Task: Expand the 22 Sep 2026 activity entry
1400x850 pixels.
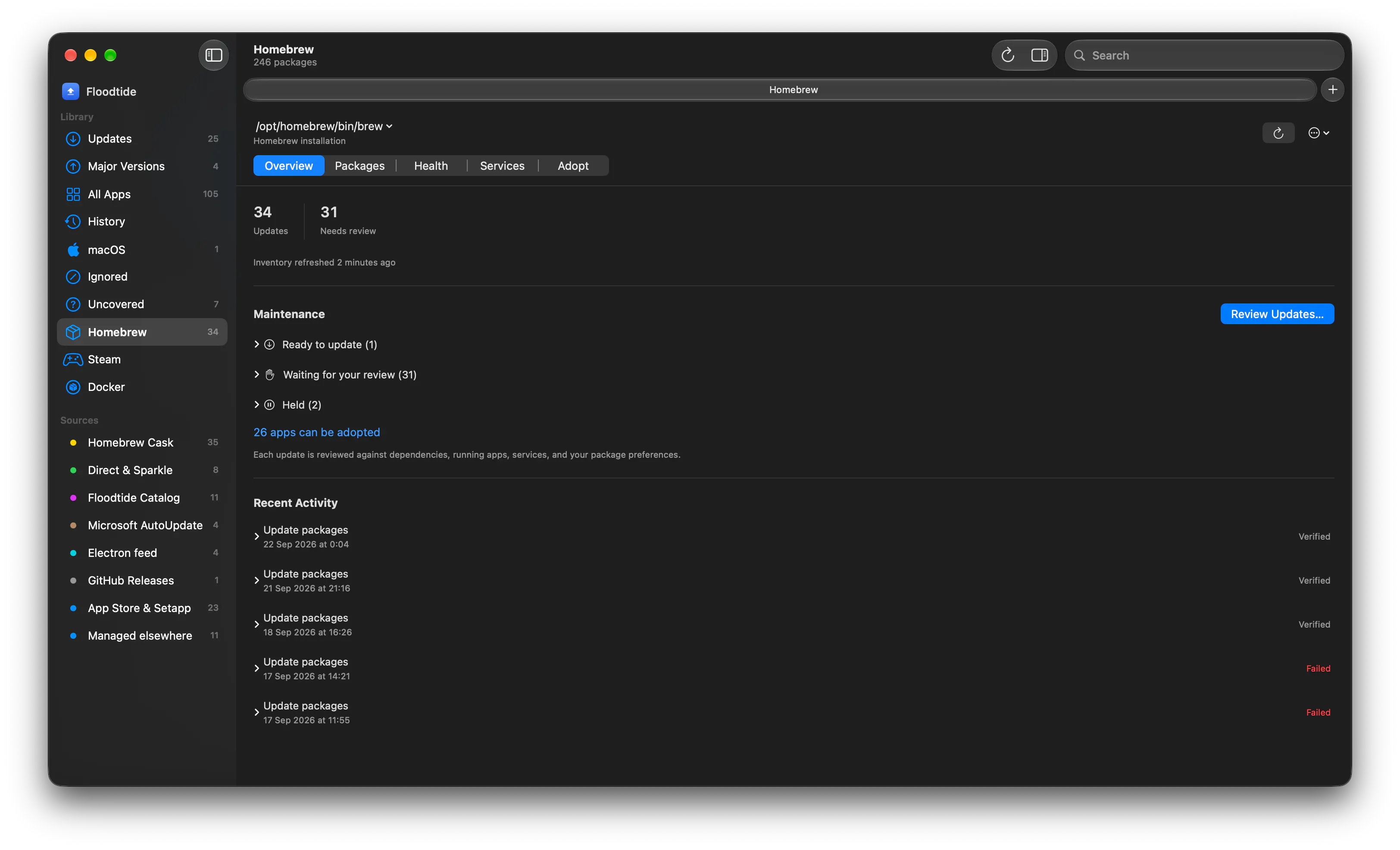Action: tap(257, 536)
